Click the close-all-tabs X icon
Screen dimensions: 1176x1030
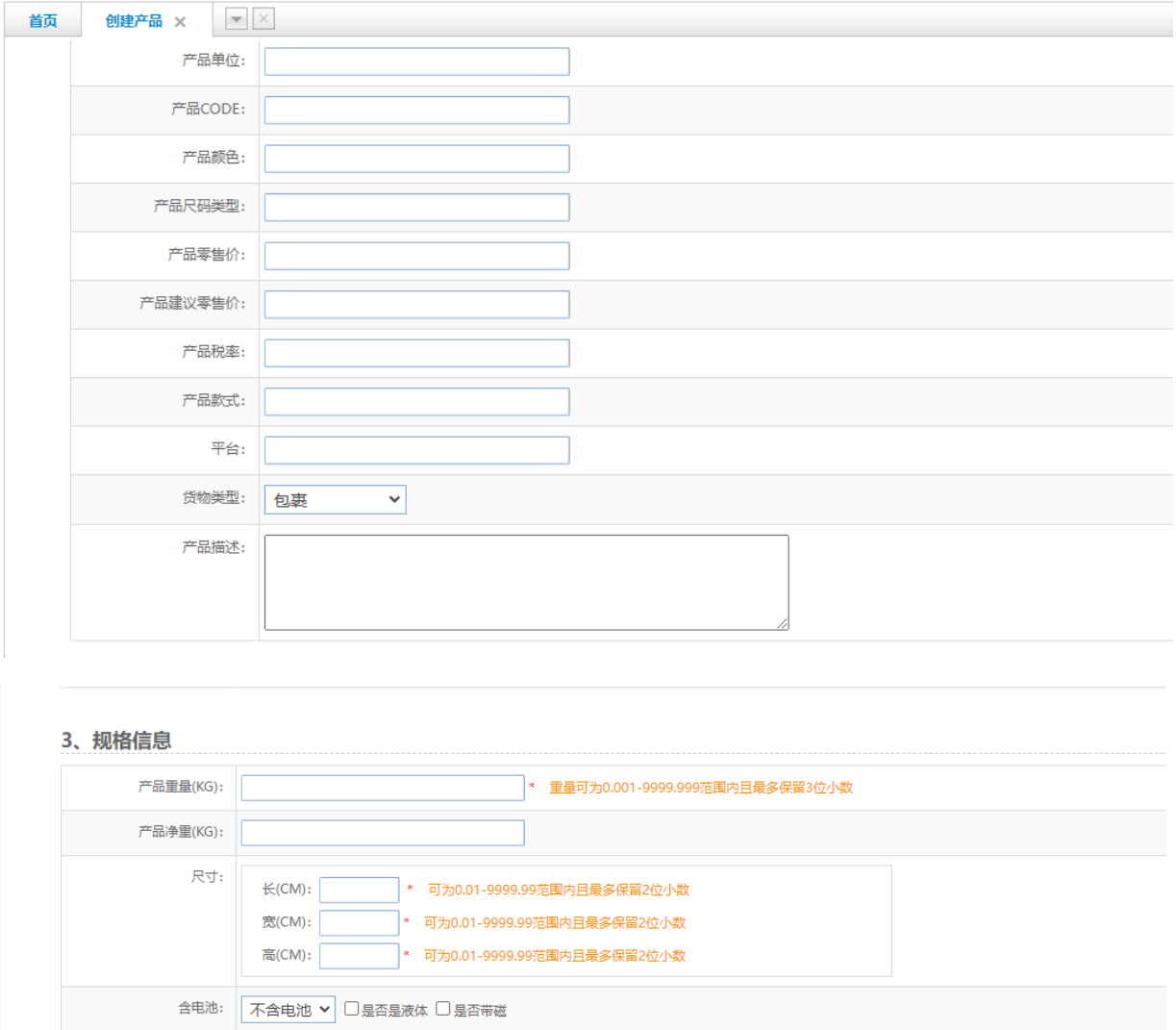pyautogui.click(x=263, y=18)
